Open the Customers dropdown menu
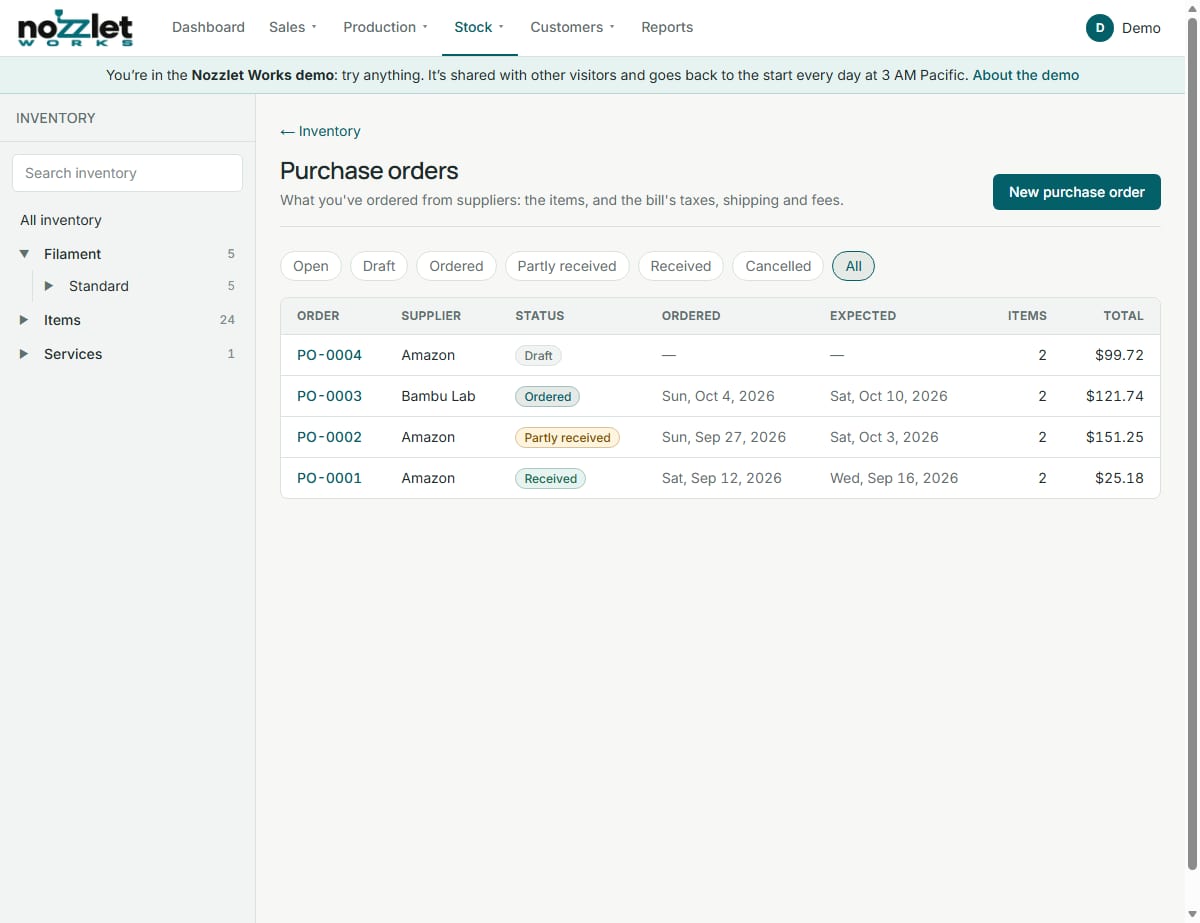The height and width of the screenshot is (923, 1200). click(x=573, y=27)
